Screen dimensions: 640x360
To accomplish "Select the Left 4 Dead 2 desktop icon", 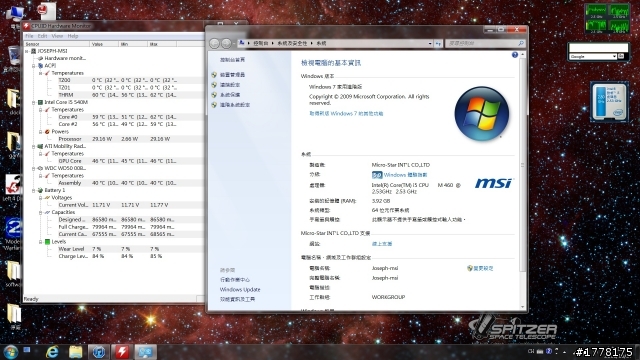I will tap(12, 190).
